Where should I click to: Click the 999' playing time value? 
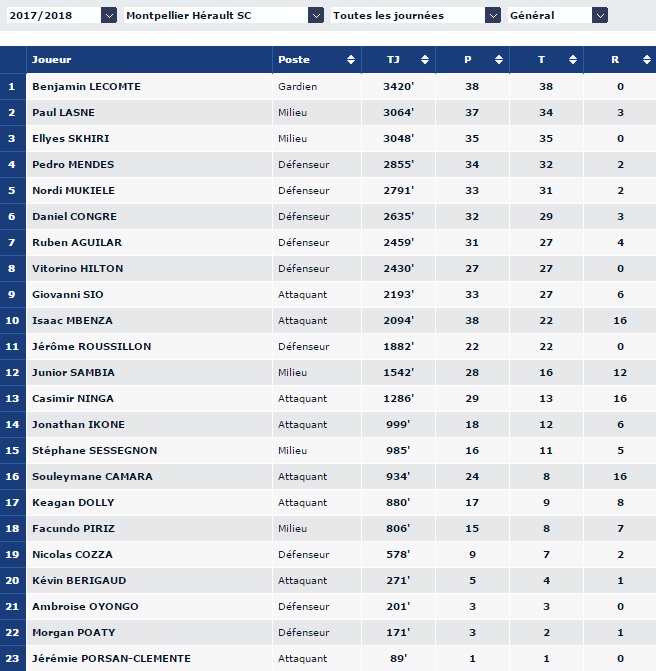click(x=398, y=425)
